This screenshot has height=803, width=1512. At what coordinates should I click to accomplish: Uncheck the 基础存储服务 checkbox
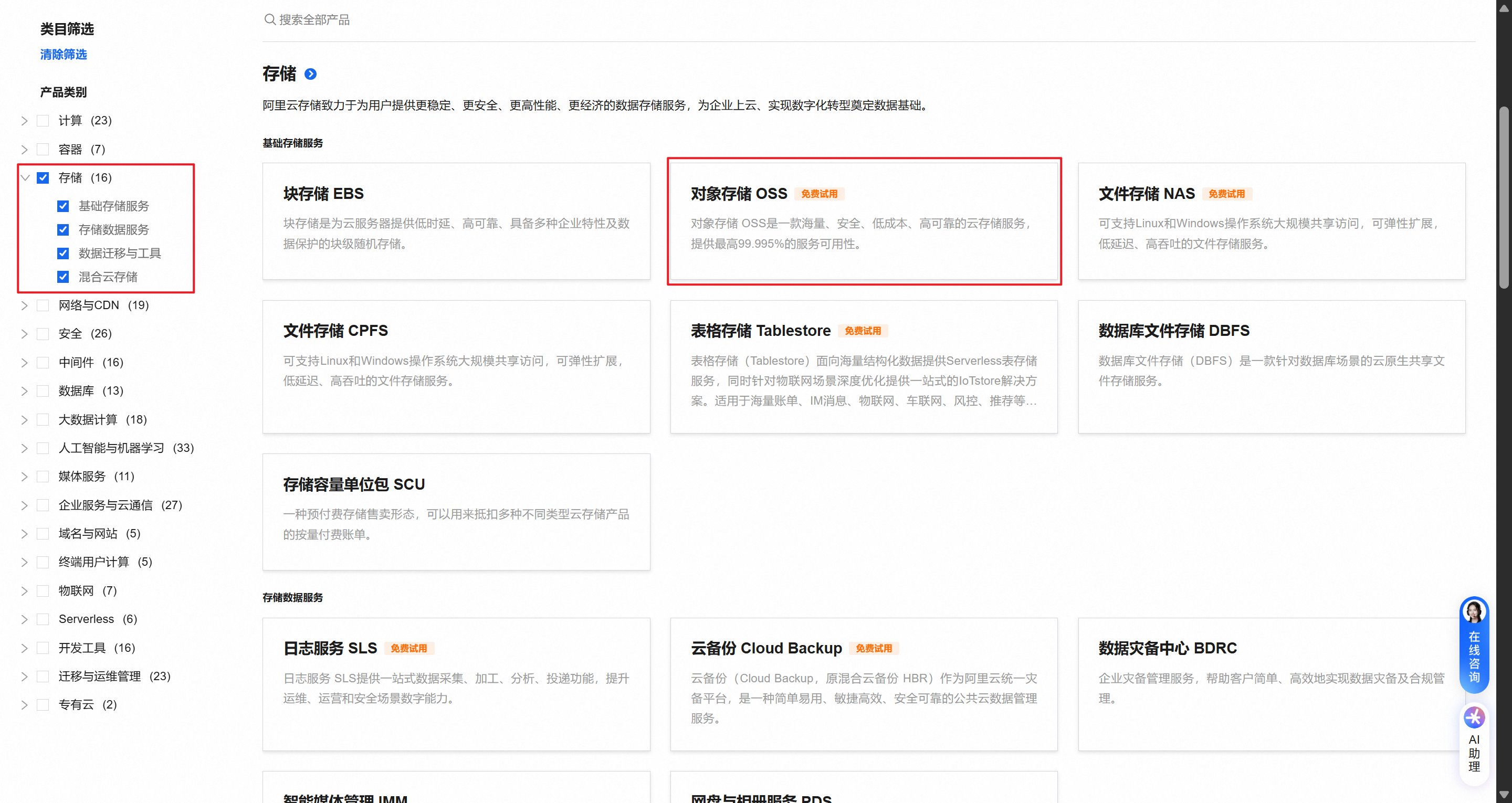click(63, 206)
